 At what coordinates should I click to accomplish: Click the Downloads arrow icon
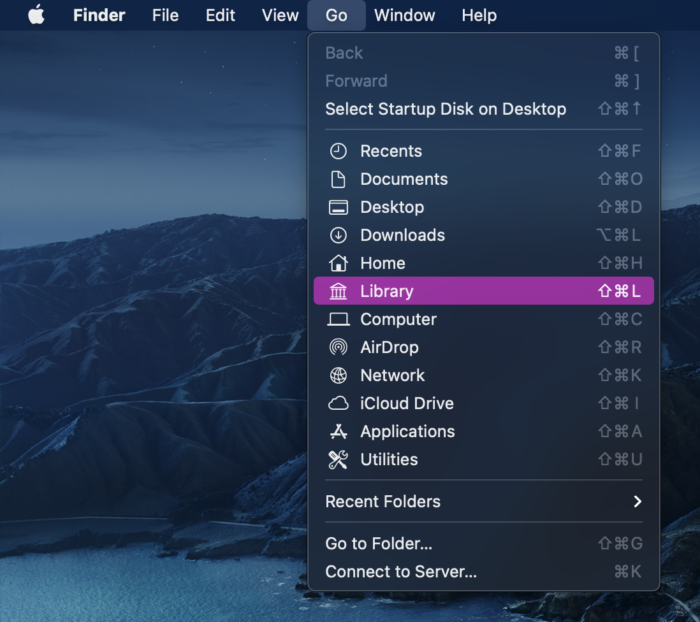click(338, 235)
